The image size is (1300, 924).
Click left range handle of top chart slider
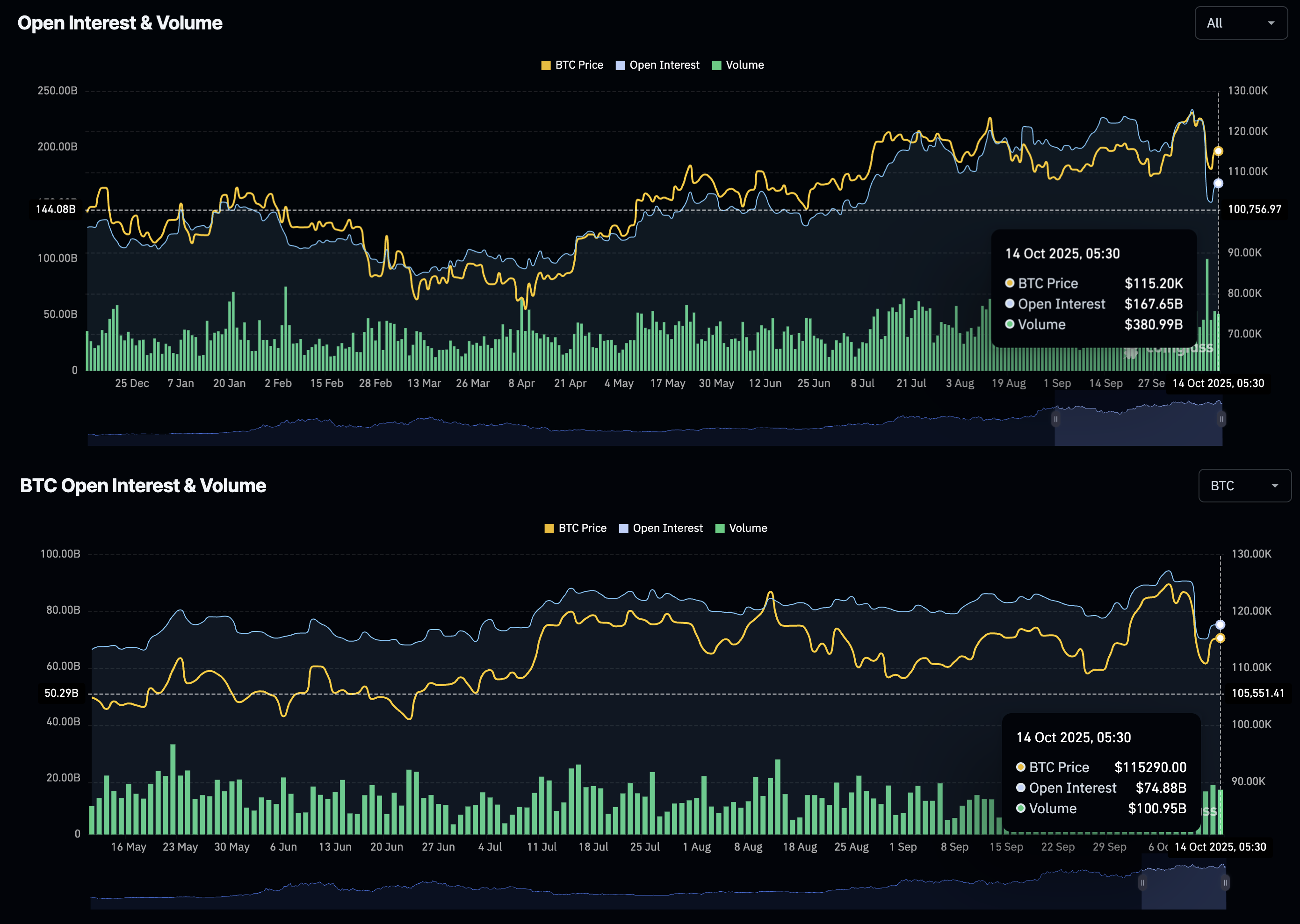click(1055, 419)
